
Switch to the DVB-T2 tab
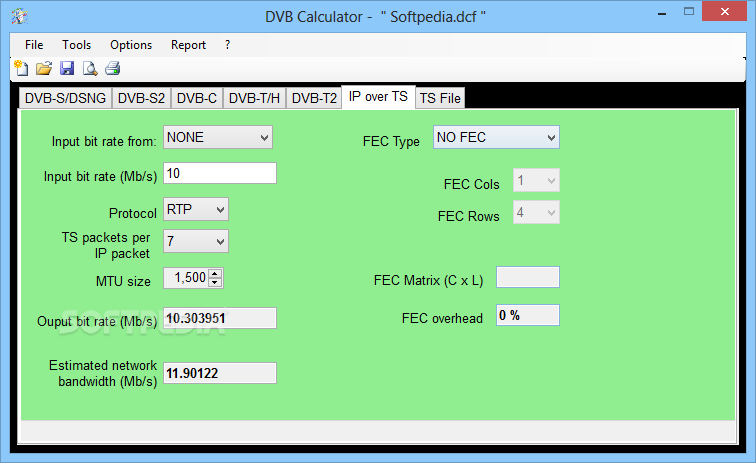click(x=314, y=98)
